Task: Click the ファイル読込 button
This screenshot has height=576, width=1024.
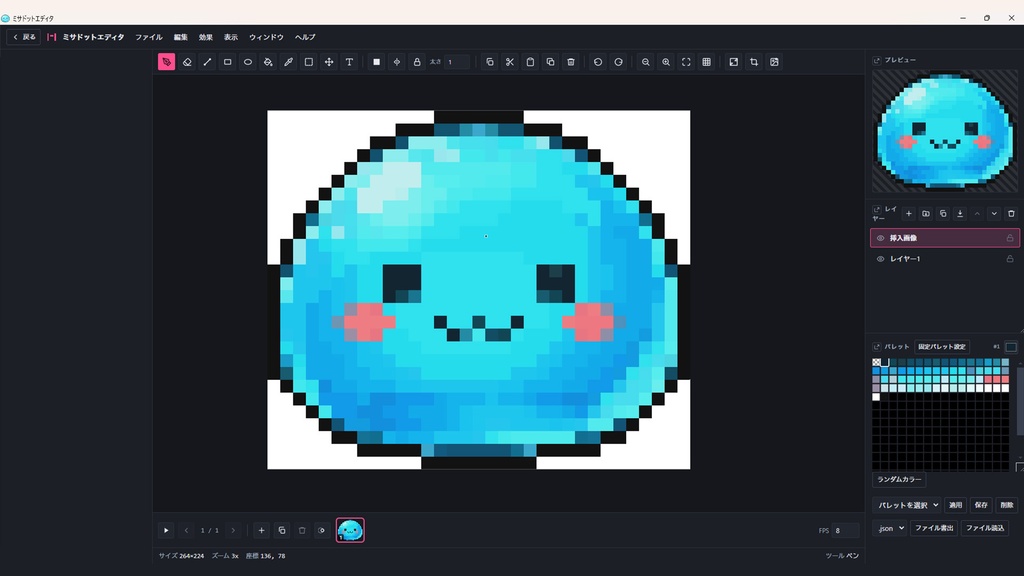Action: click(985, 528)
